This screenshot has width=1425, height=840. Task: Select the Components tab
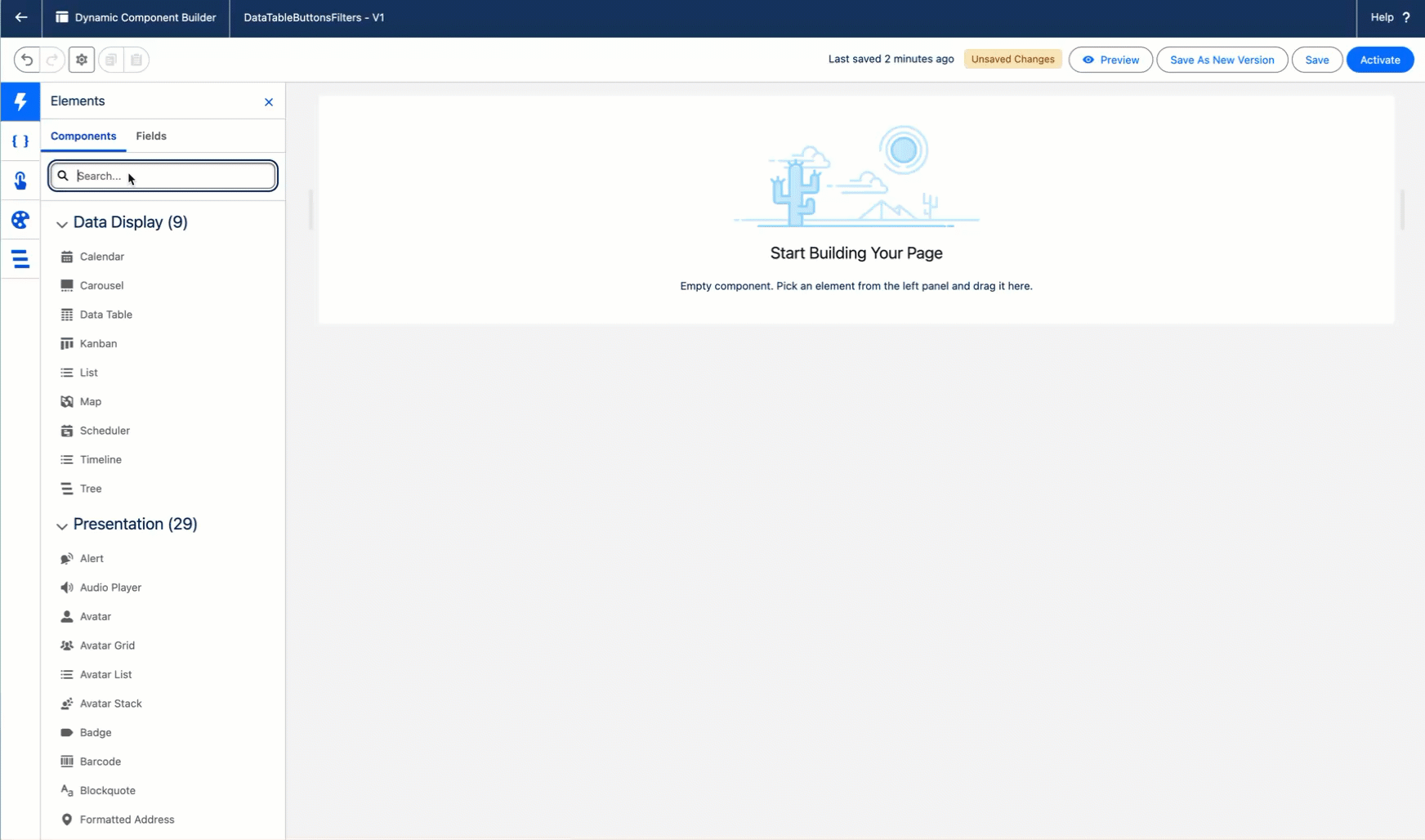(83, 136)
